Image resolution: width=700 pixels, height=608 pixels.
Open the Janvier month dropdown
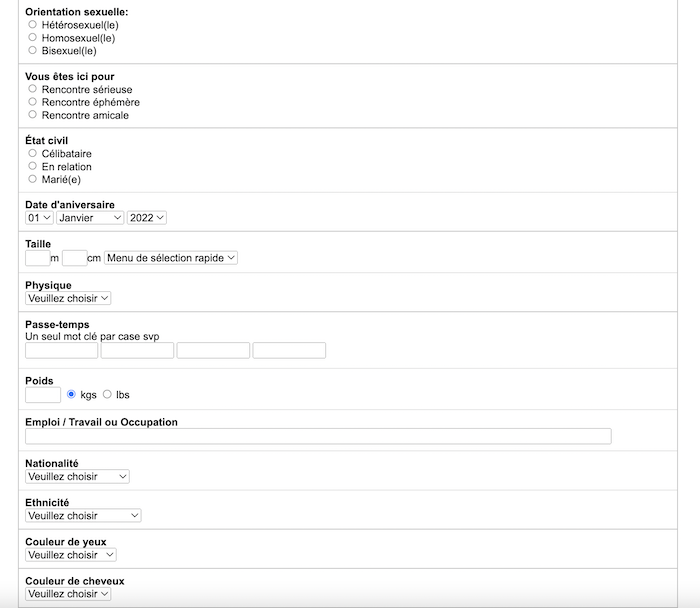90,217
